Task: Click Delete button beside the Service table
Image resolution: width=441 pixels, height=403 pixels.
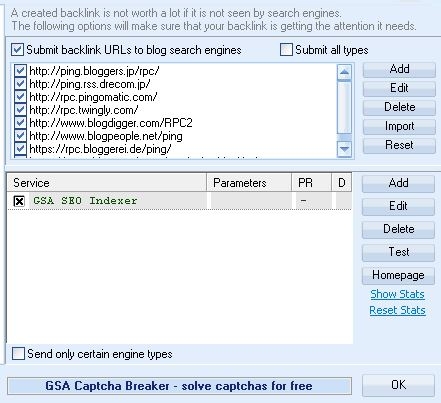Action: (x=398, y=229)
